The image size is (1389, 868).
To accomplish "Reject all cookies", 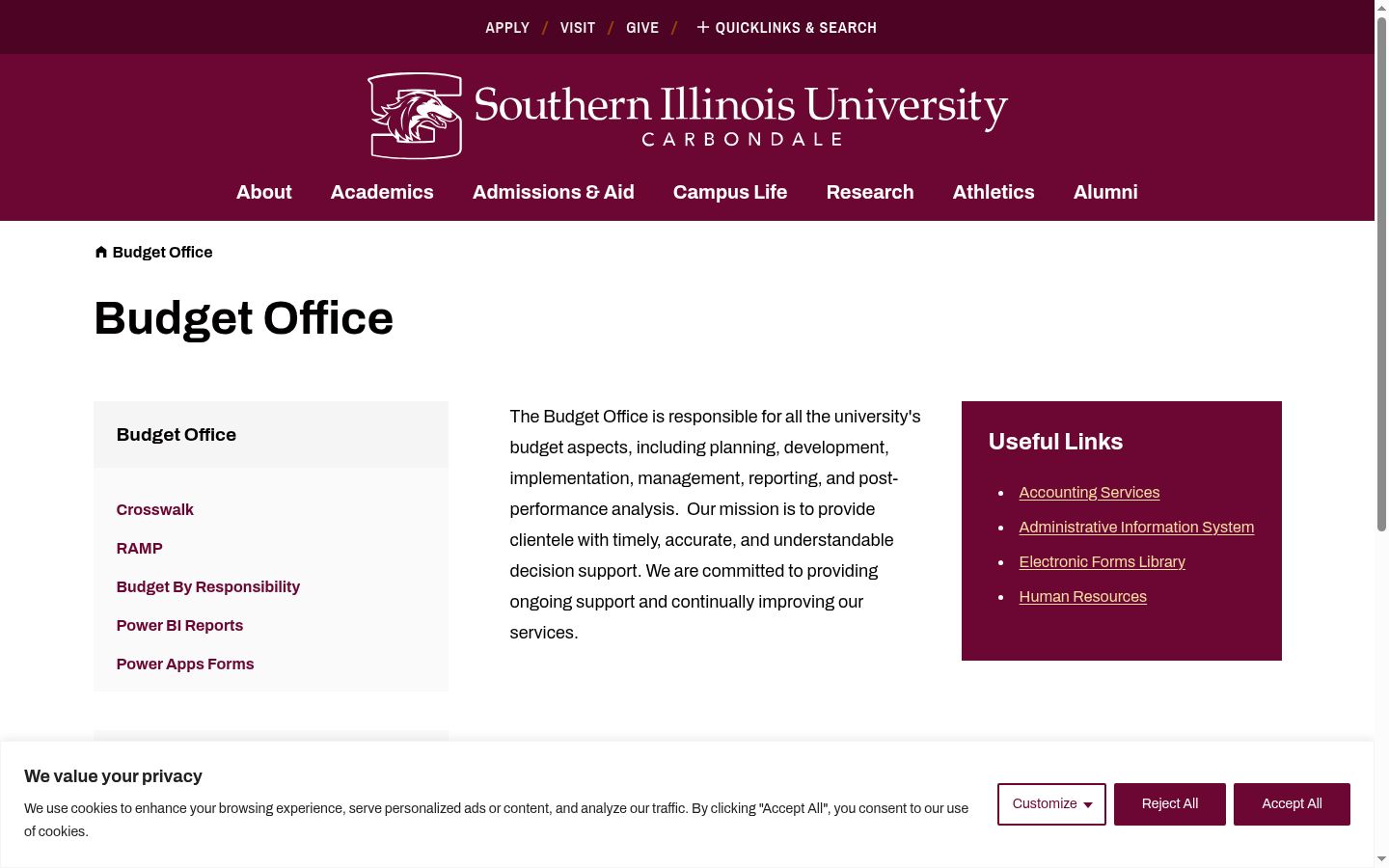I will (x=1170, y=804).
